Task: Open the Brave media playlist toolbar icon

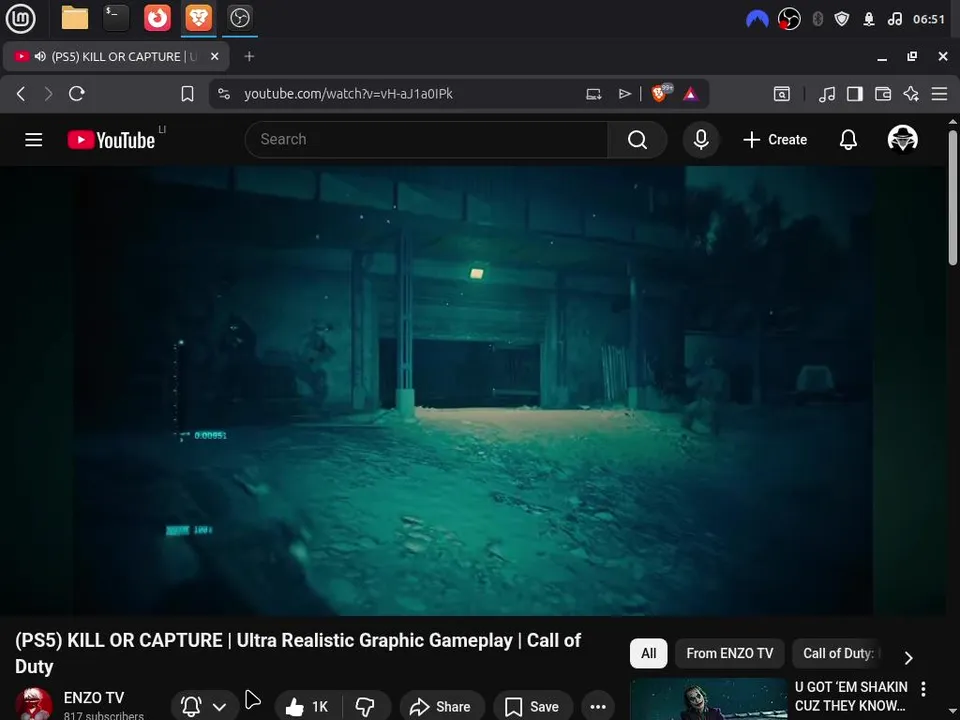Action: coord(827,94)
